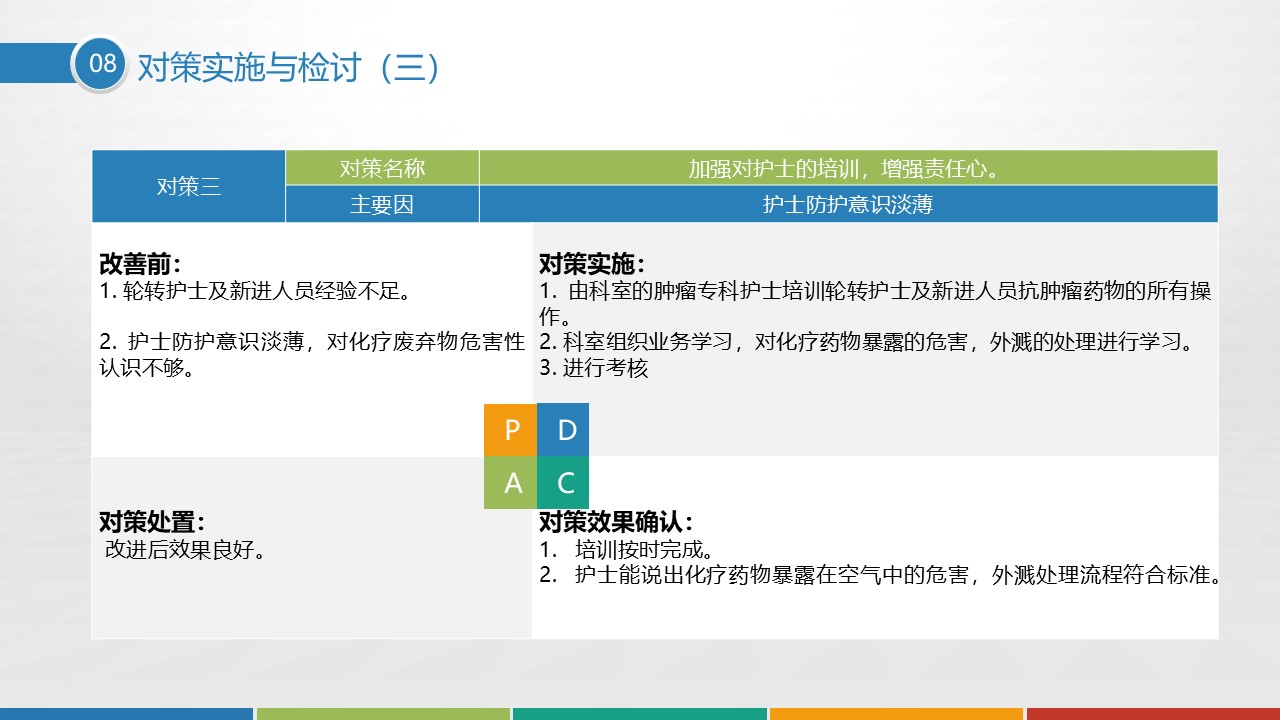
Task: Click the title 对策实施与检讨（三）
Action: [288, 67]
